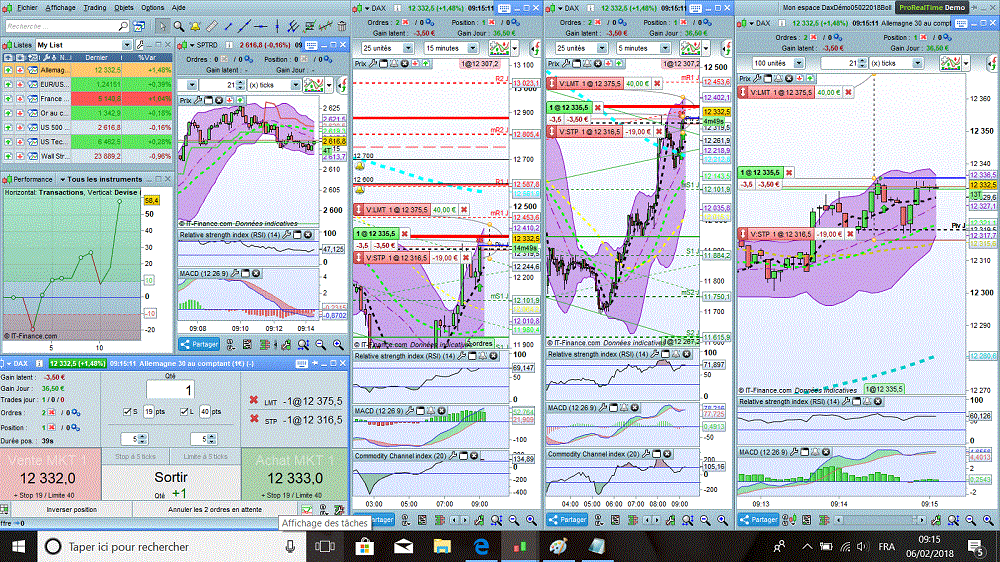Screen dimensions: 1000x562
Task: Cancel the LMT order 12 375,5 red cross
Action: [x=254, y=401]
